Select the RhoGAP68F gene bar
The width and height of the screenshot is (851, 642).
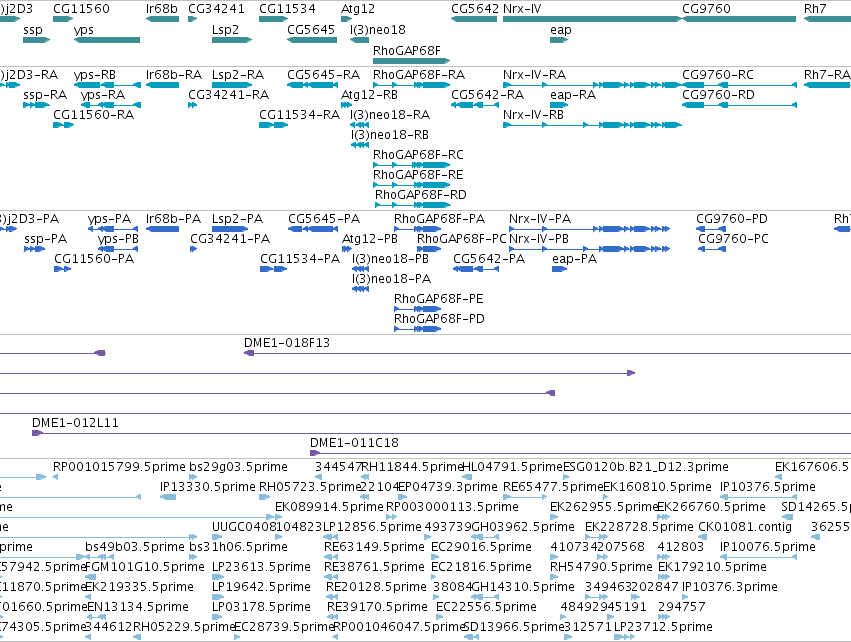(x=411, y=61)
